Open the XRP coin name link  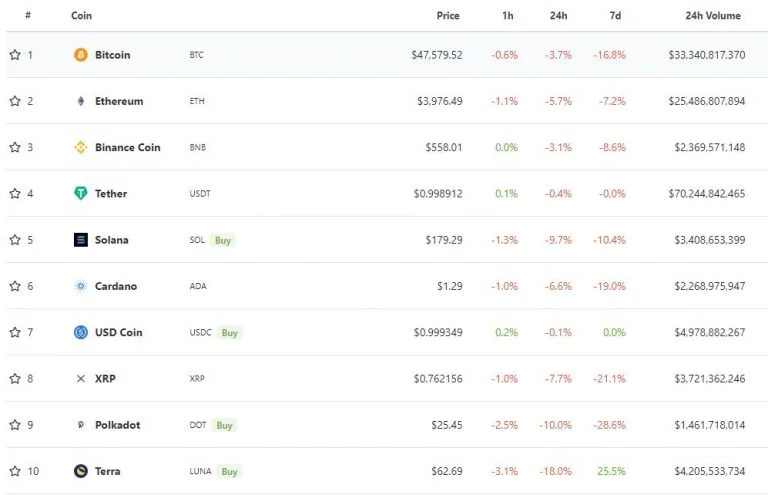(x=105, y=378)
